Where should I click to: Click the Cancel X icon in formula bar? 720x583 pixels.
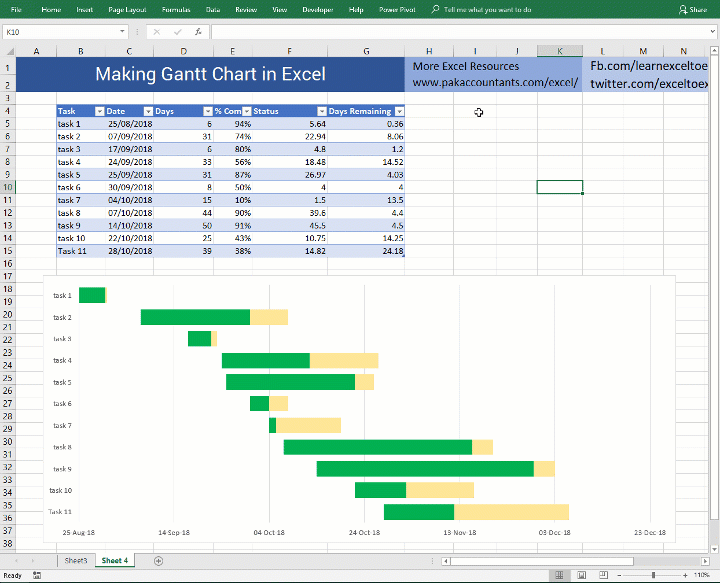(157, 32)
